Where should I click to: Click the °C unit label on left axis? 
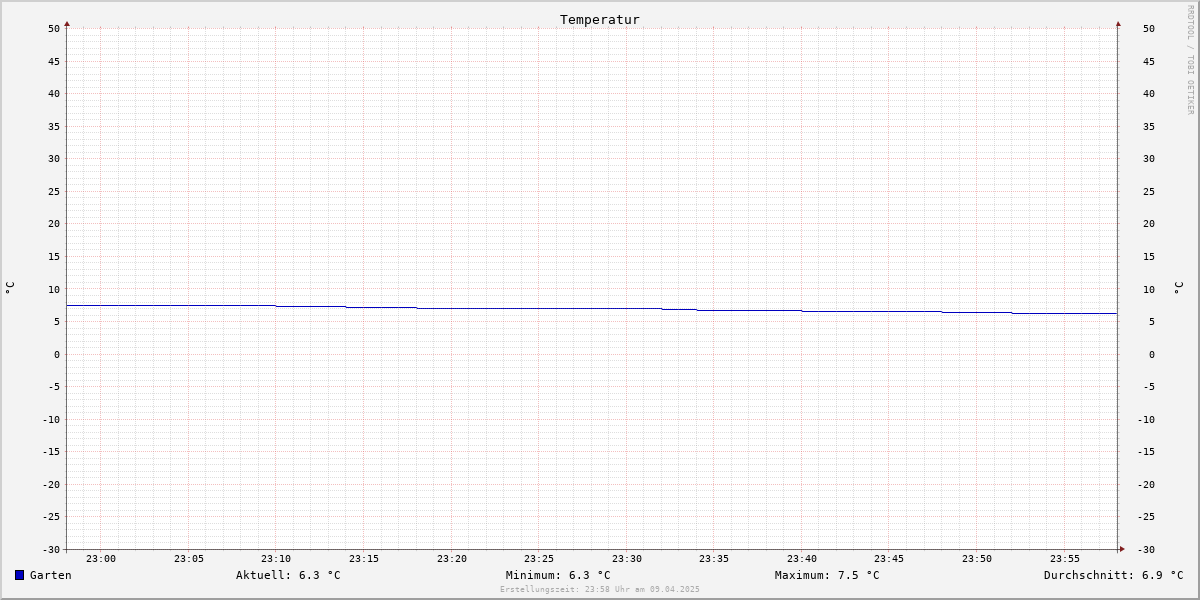click(x=10, y=288)
